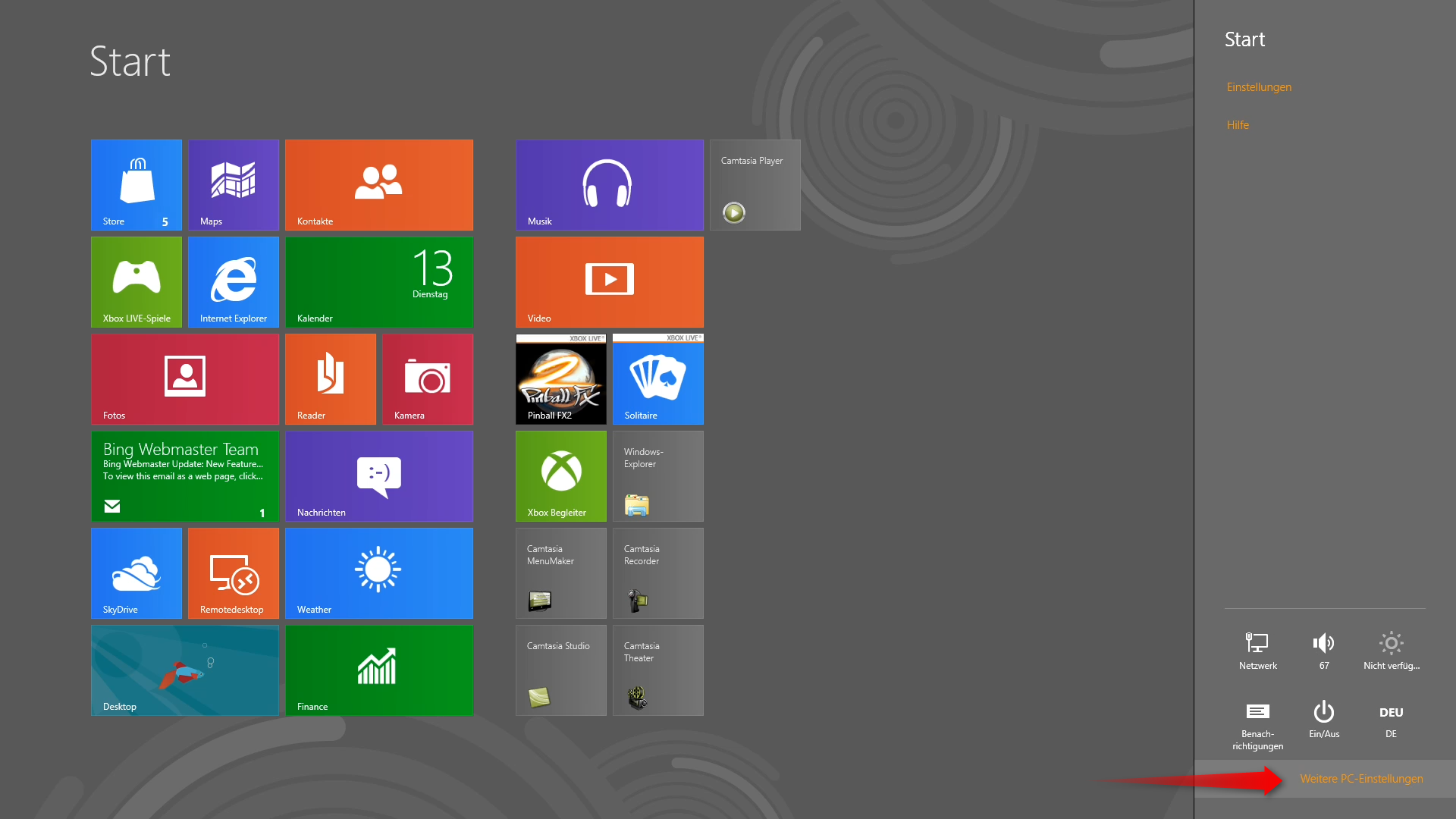Open the Kalender tile showing Dienstag 13
Screen dimensions: 1456x819
(x=379, y=281)
